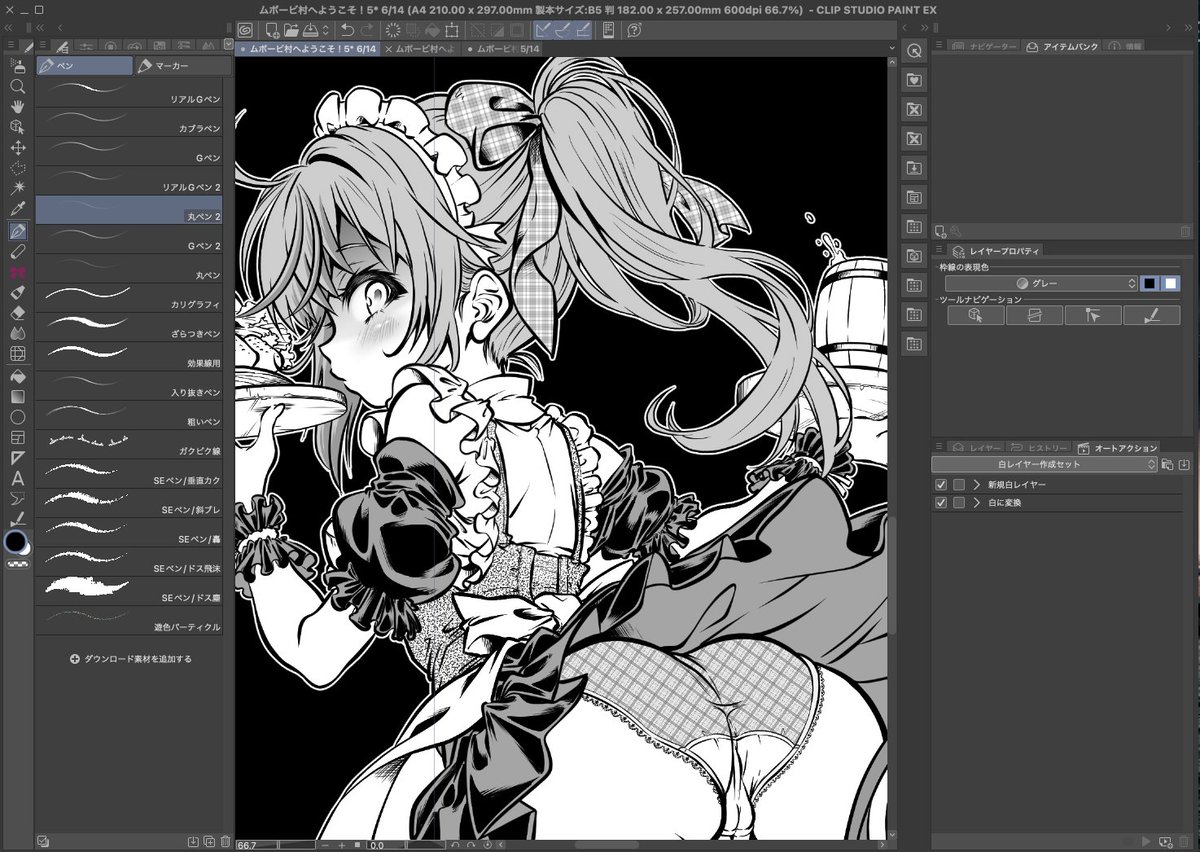
Task: Select the Eyedropper tool
Action: click(x=17, y=210)
